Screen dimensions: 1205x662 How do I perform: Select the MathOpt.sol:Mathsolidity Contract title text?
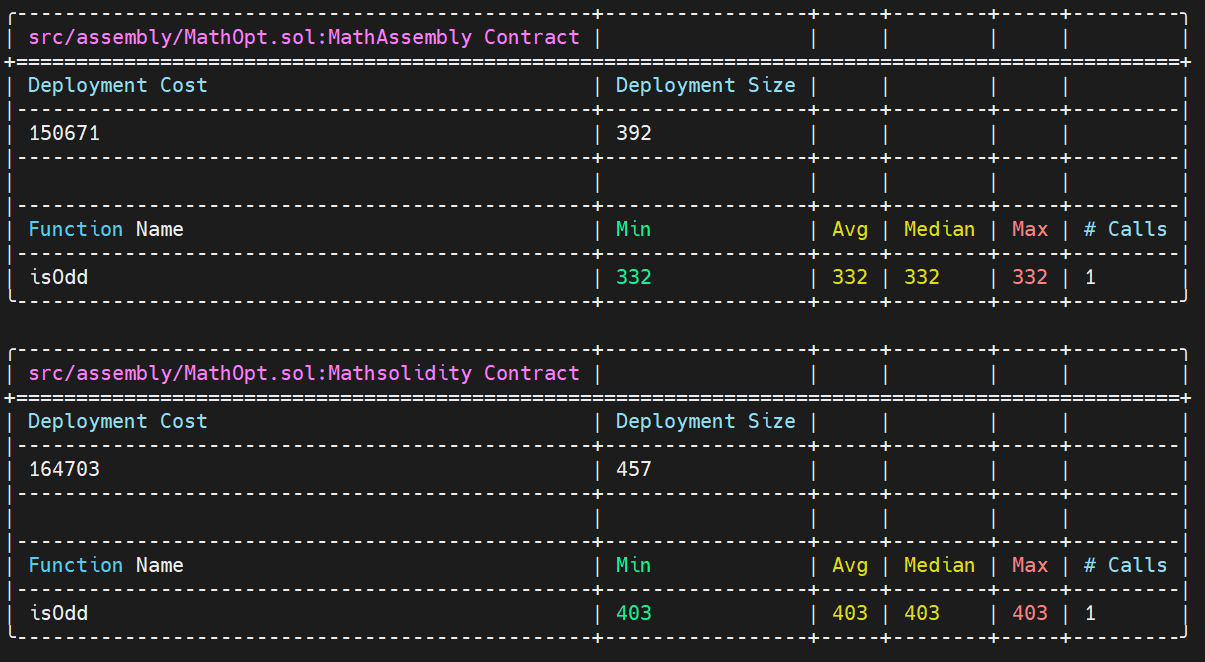pos(304,374)
